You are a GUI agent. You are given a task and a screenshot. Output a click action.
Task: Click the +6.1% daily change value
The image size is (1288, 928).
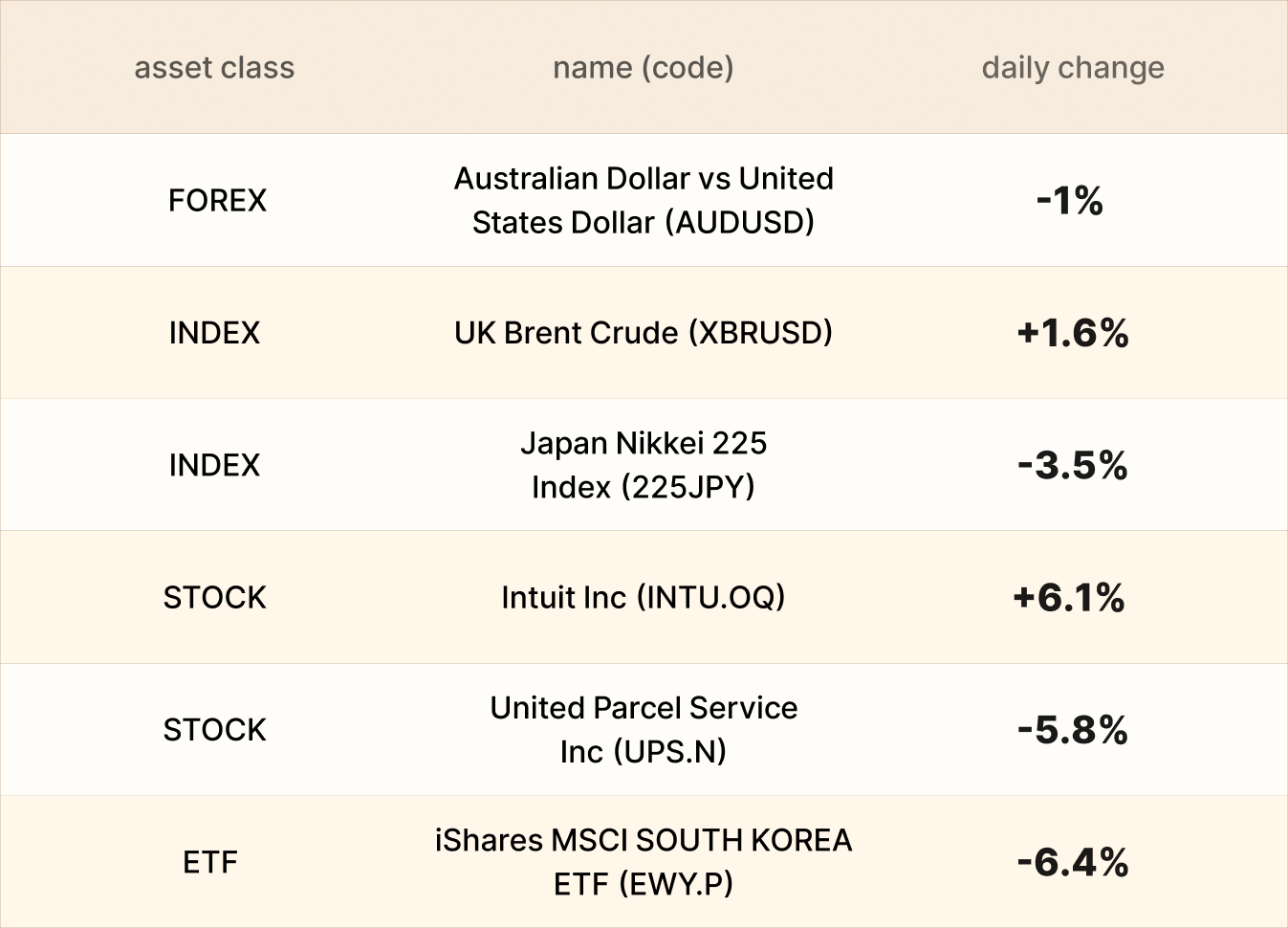(1069, 597)
